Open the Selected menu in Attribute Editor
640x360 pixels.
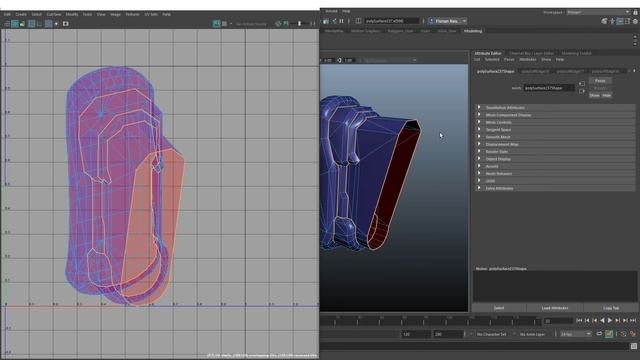[x=492, y=60]
